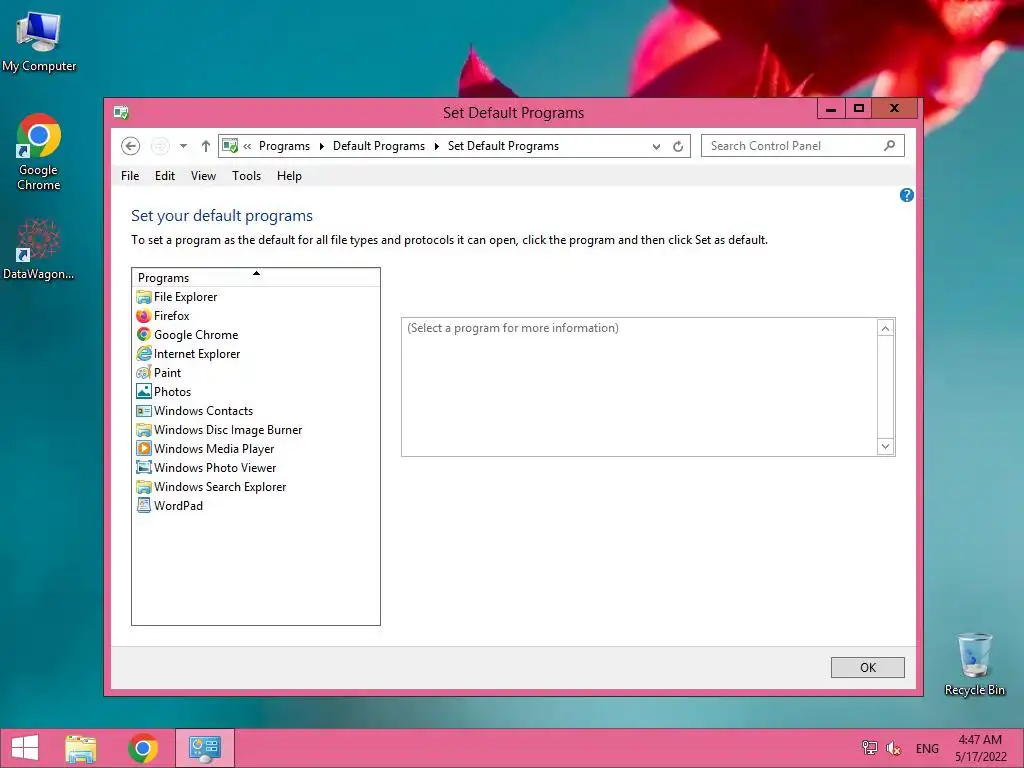Image resolution: width=1024 pixels, height=768 pixels.
Task: Click the ENG language indicator
Action: (927, 748)
